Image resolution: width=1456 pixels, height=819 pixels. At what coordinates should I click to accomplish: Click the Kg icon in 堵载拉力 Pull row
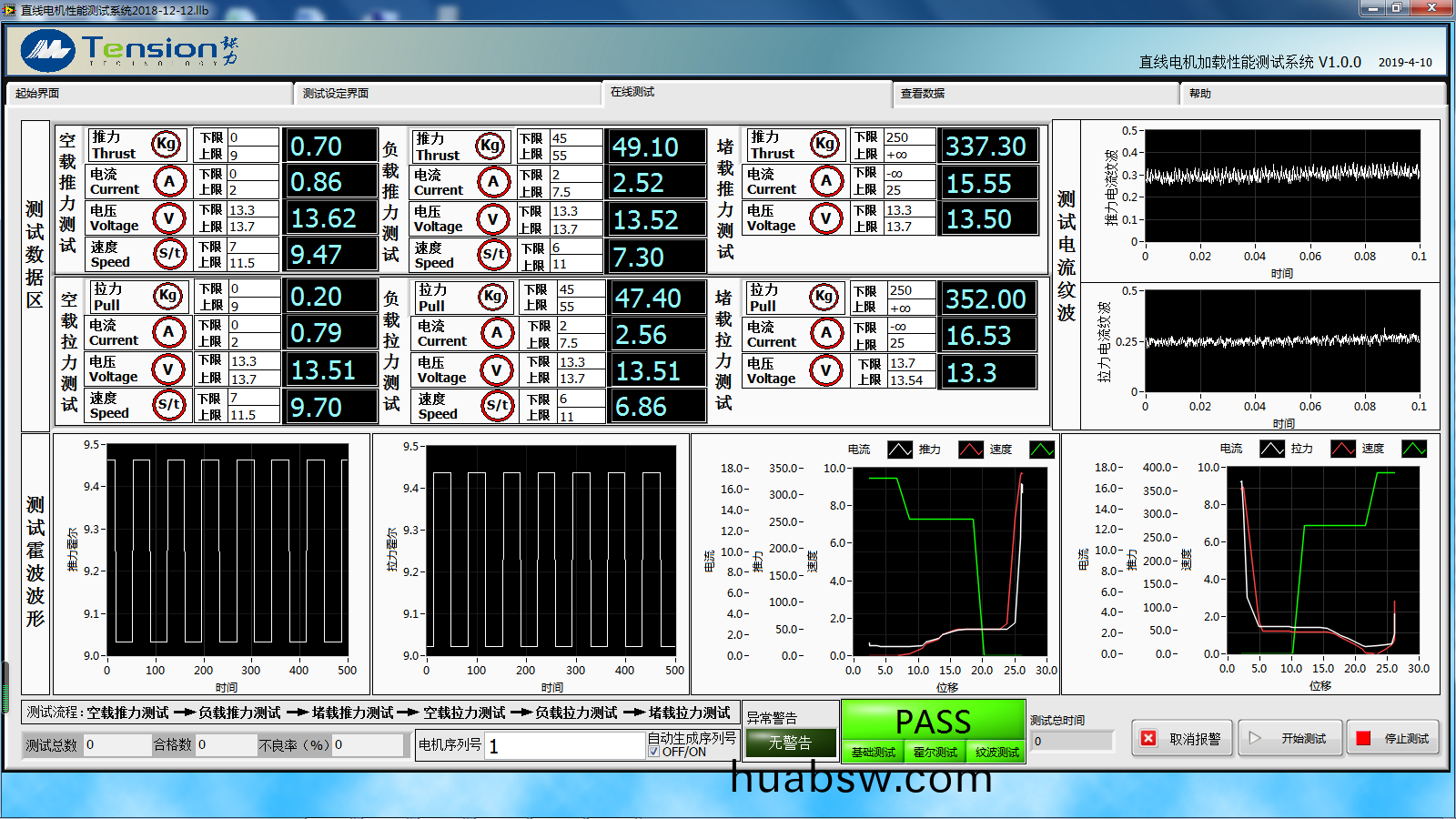(x=824, y=296)
